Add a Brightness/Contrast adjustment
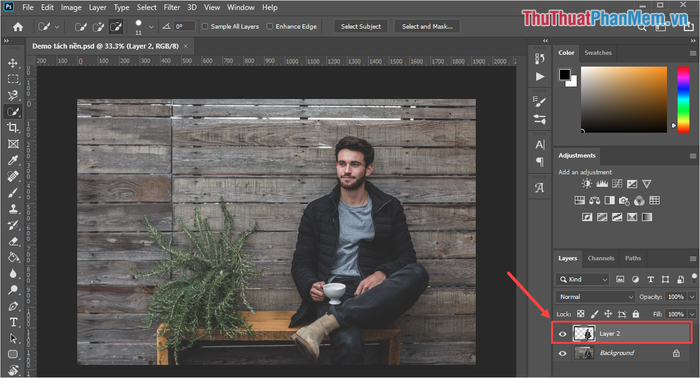Viewport: 700px width, 378px height. click(x=587, y=183)
